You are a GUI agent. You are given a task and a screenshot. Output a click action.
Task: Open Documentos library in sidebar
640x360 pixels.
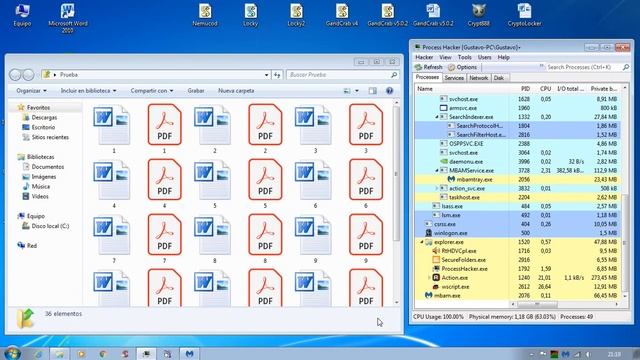[x=47, y=167]
